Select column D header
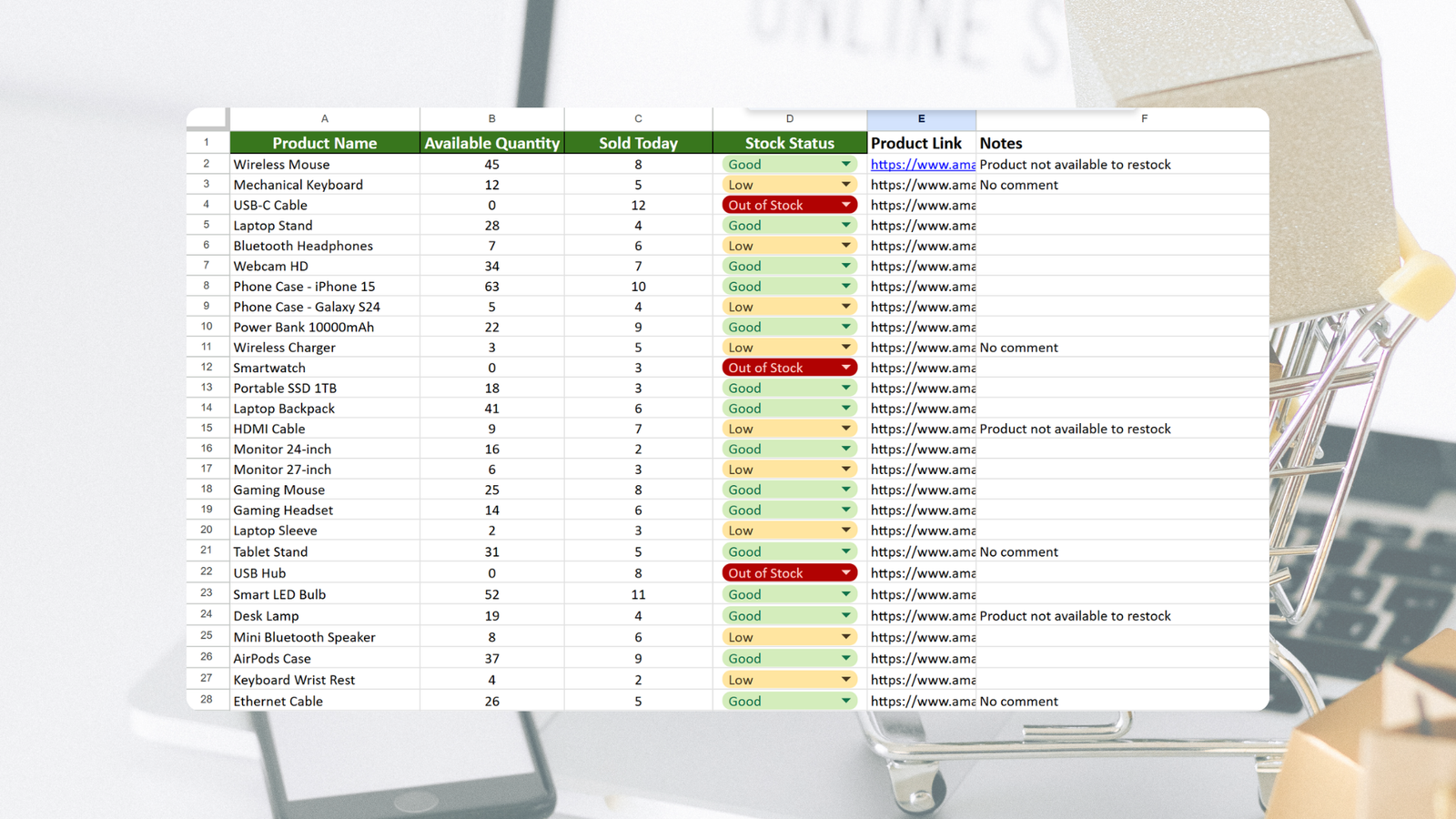The height and width of the screenshot is (819, 1456). pos(790,119)
